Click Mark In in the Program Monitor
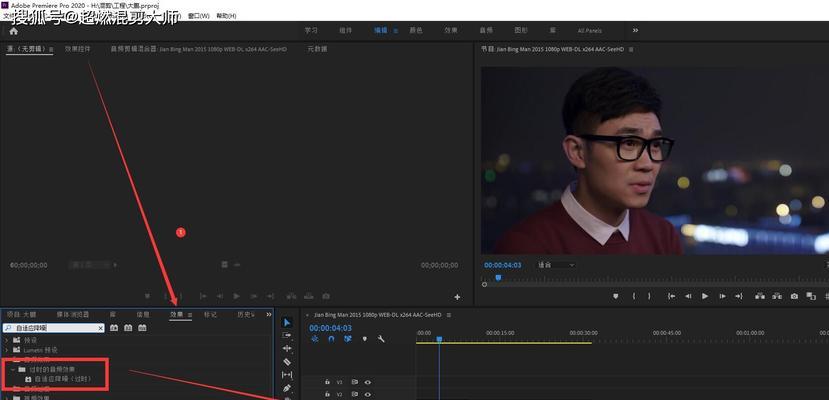This screenshot has width=829, height=400. click(633, 296)
